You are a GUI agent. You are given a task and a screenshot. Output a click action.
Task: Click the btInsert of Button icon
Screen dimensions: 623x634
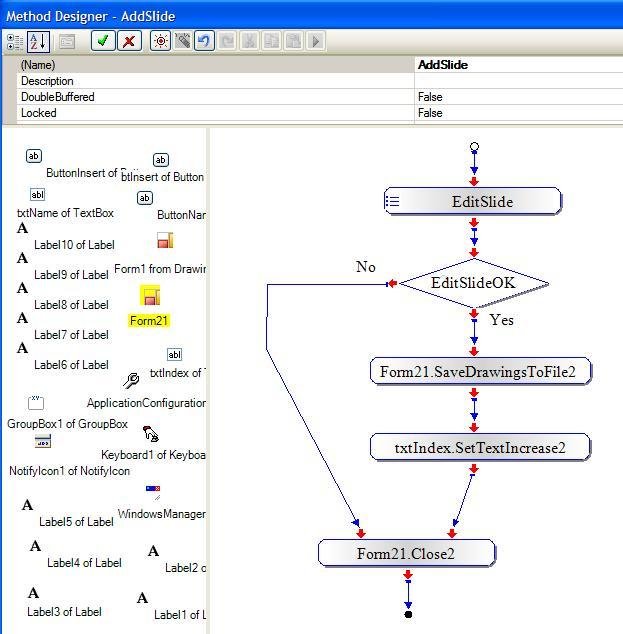pyautogui.click(x=161, y=160)
